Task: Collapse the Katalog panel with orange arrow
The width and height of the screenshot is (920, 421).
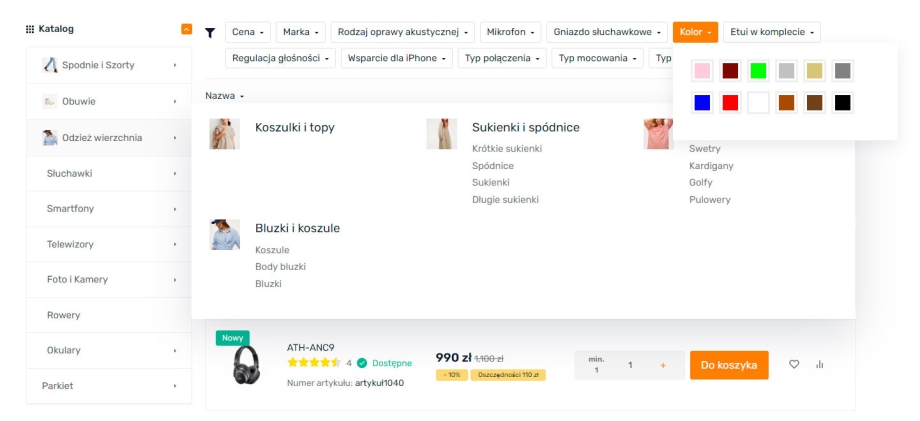Action: 186,29
